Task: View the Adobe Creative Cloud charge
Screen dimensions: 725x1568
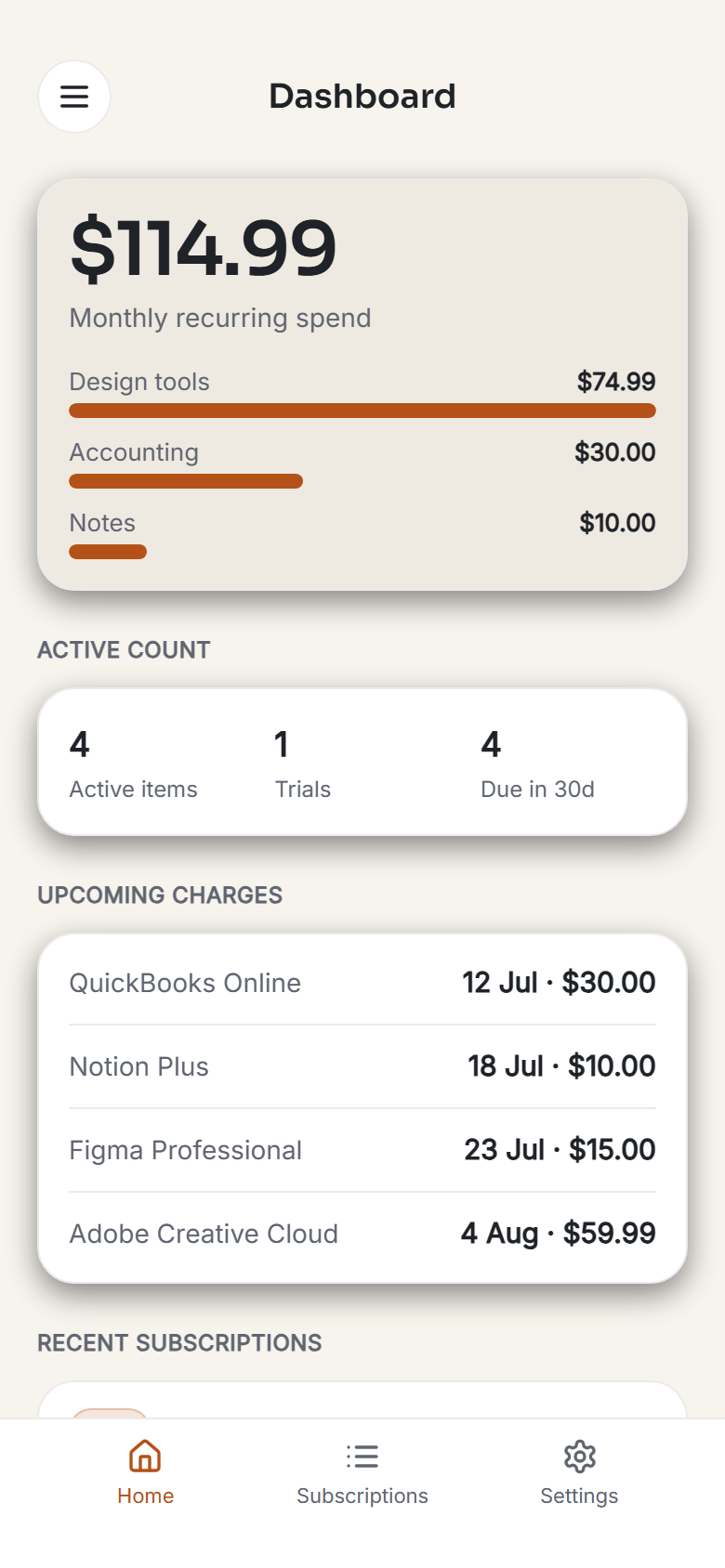Action: 362,1234
